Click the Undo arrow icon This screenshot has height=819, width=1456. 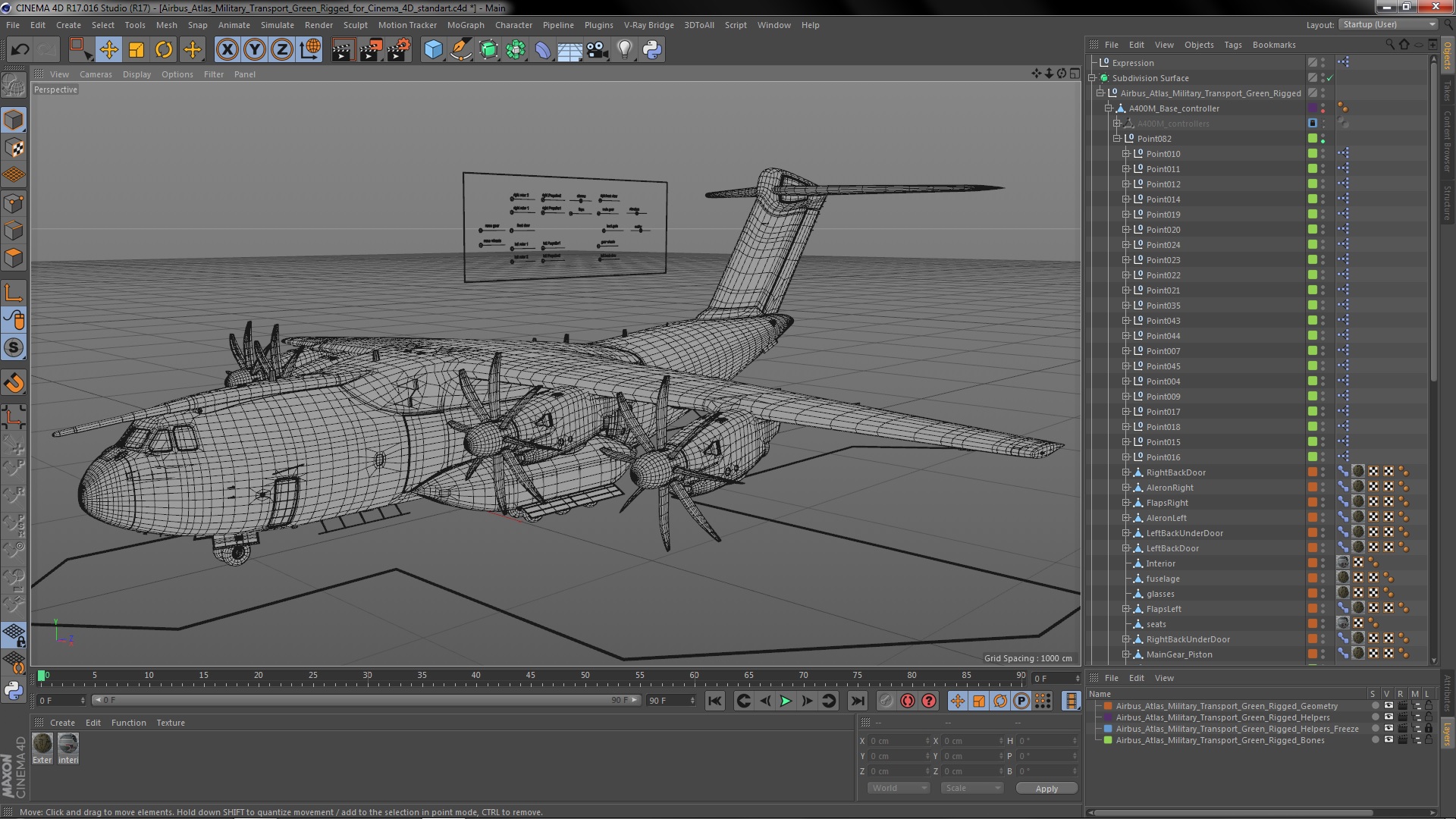point(20,50)
